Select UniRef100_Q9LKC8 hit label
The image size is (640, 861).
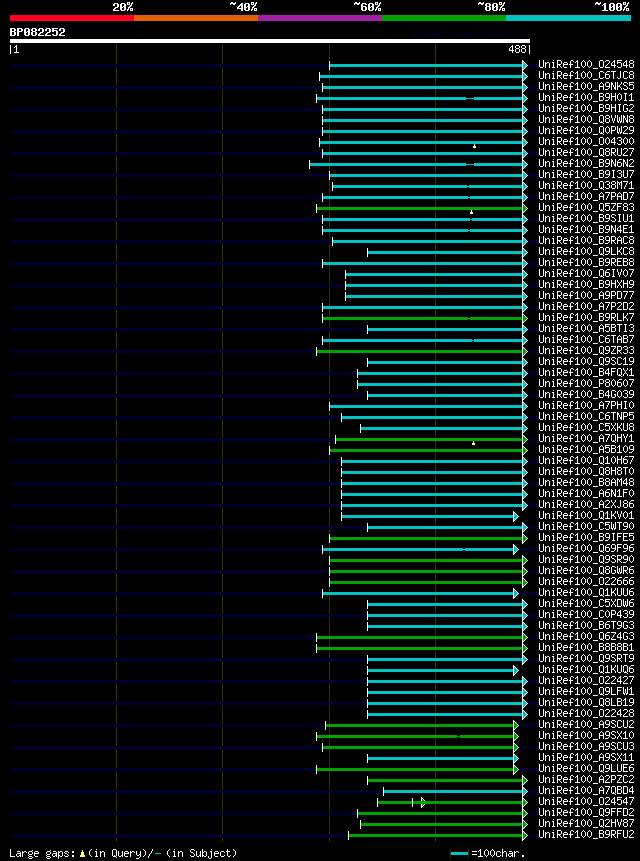[586, 251]
